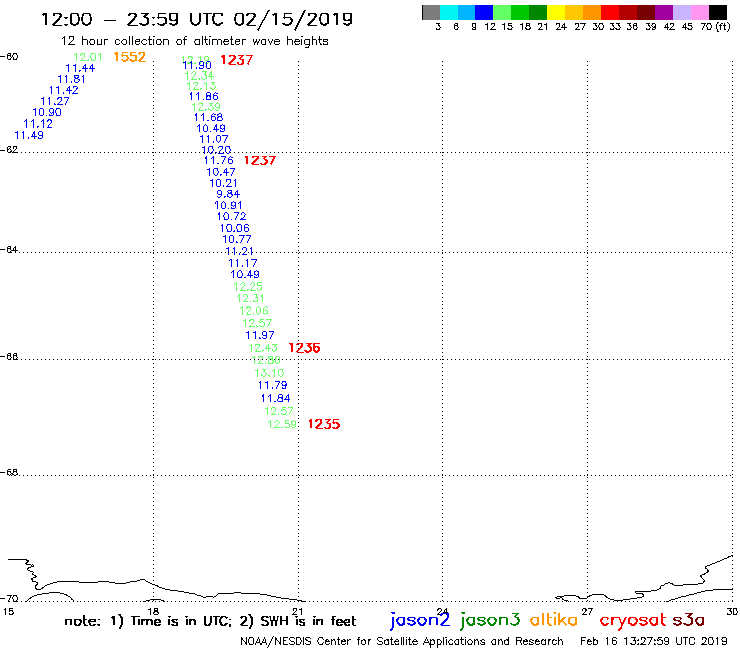This screenshot has width=740, height=650.
Task: Select the '27' longitude axis label
Action: 587,611
